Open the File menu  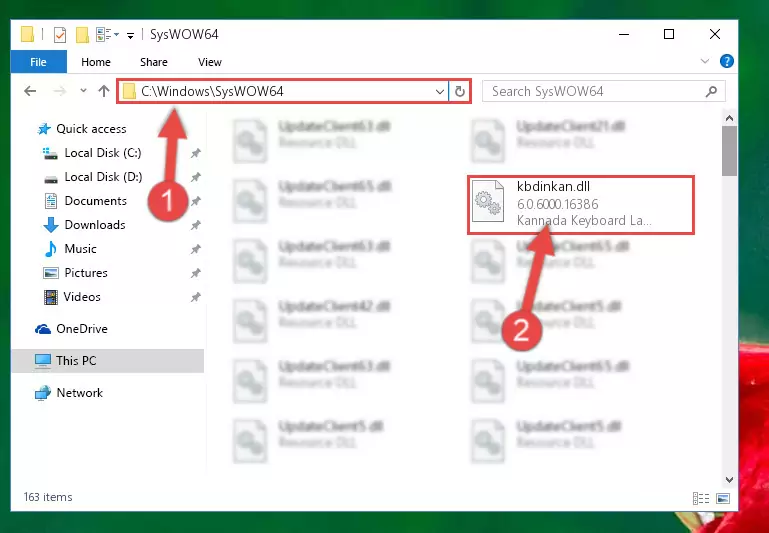tap(38, 62)
